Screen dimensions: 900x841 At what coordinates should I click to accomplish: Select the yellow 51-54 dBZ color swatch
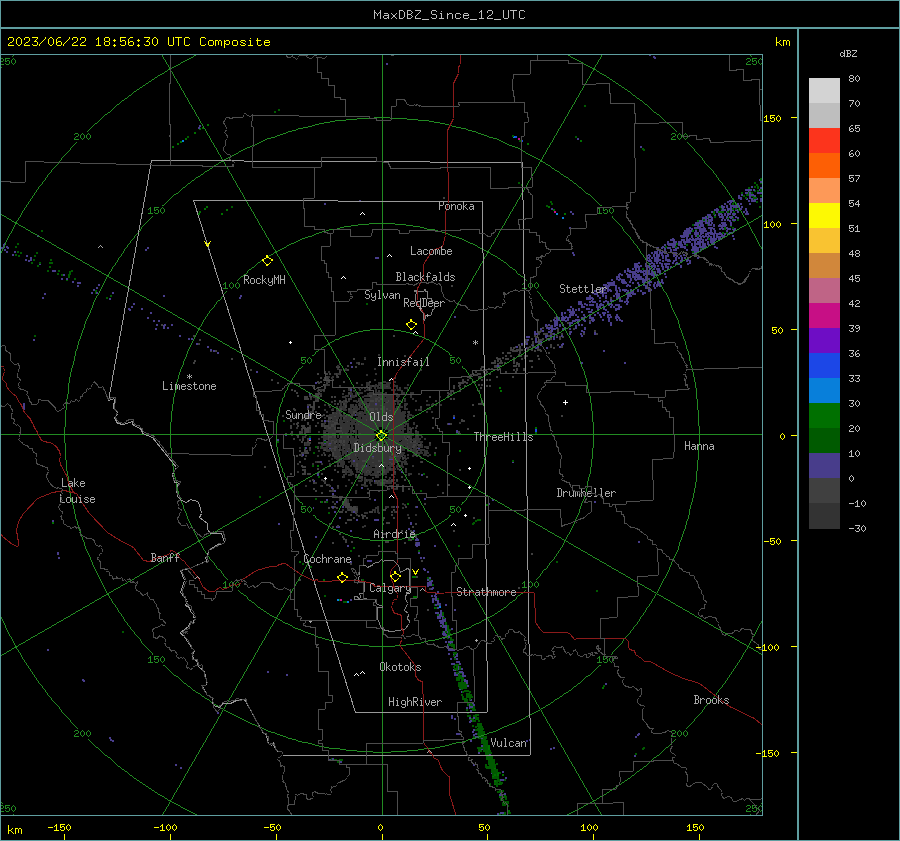tap(824, 216)
